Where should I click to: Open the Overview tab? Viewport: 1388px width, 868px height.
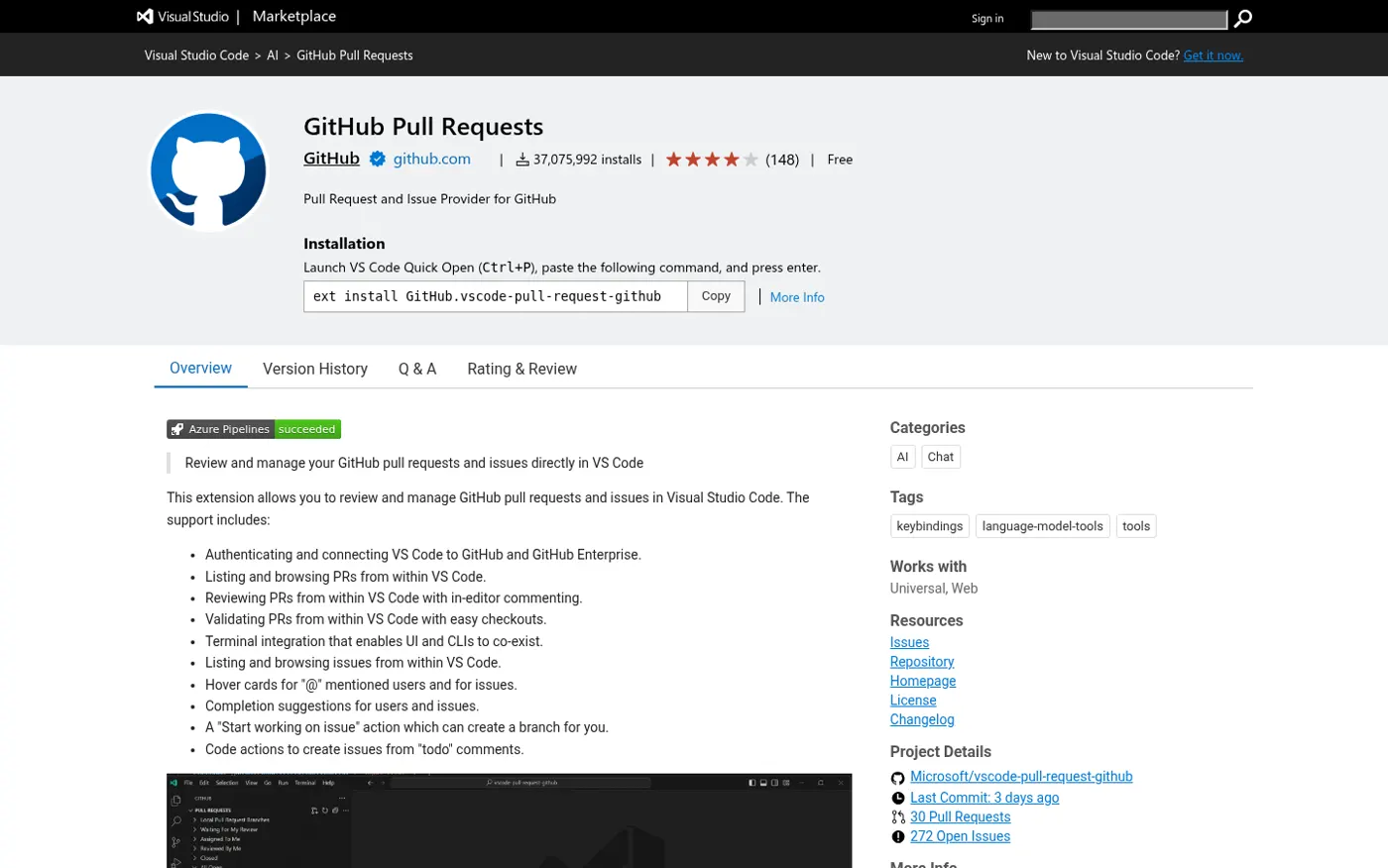pyautogui.click(x=200, y=369)
